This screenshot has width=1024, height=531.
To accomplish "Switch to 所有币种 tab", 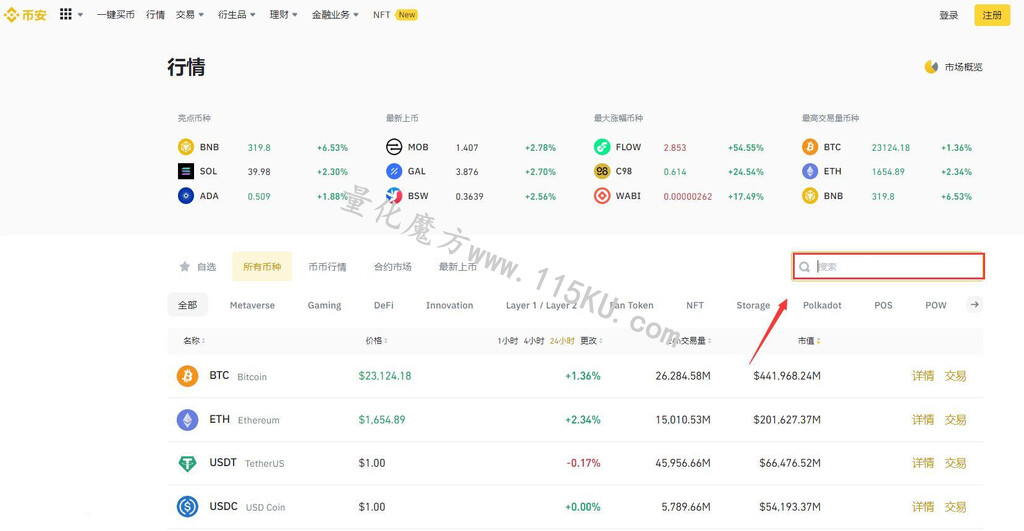I will pyautogui.click(x=262, y=266).
